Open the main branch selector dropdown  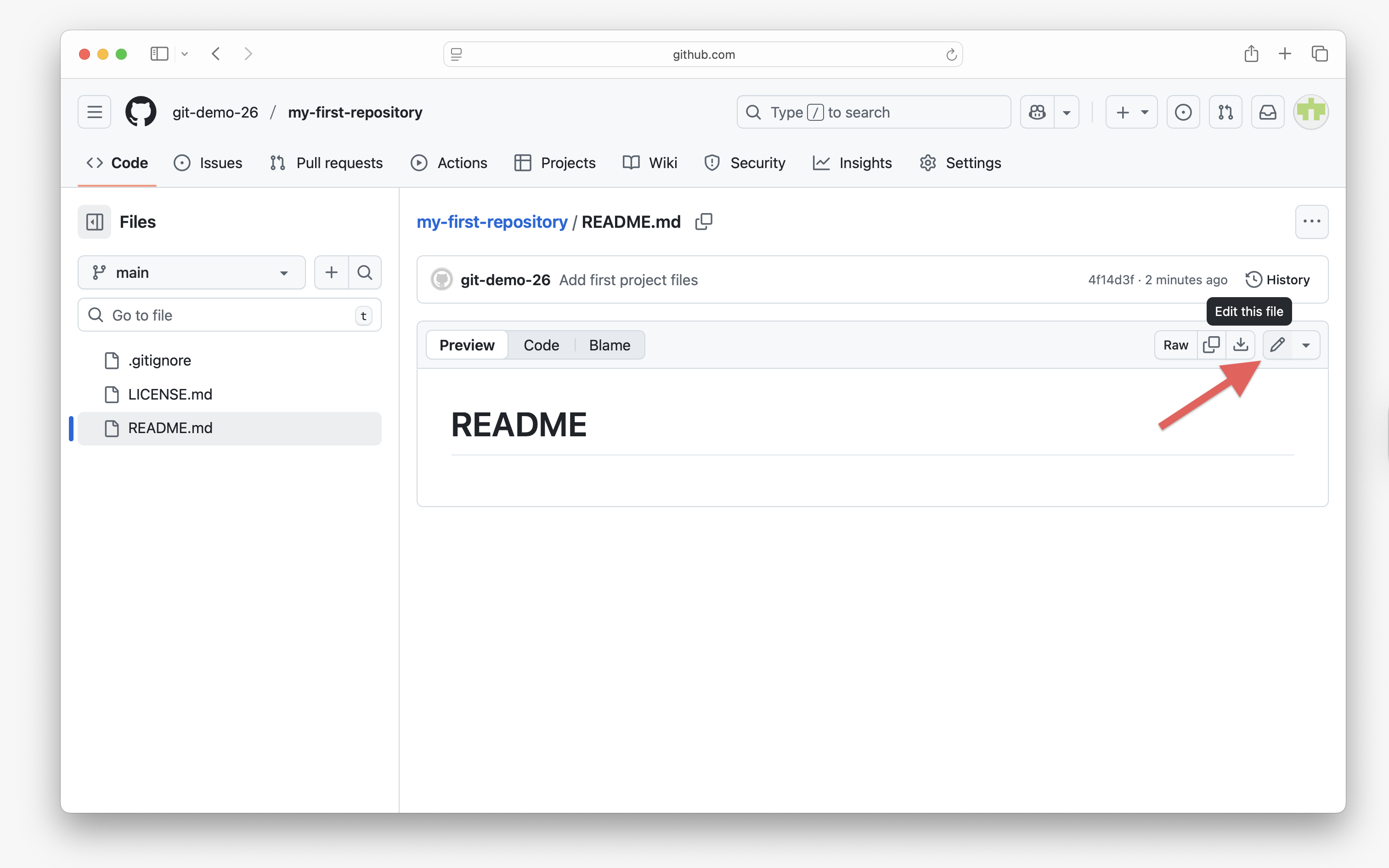(191, 272)
